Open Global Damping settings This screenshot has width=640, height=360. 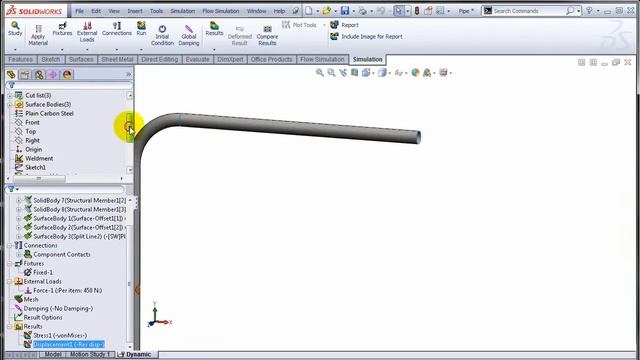(x=189, y=35)
